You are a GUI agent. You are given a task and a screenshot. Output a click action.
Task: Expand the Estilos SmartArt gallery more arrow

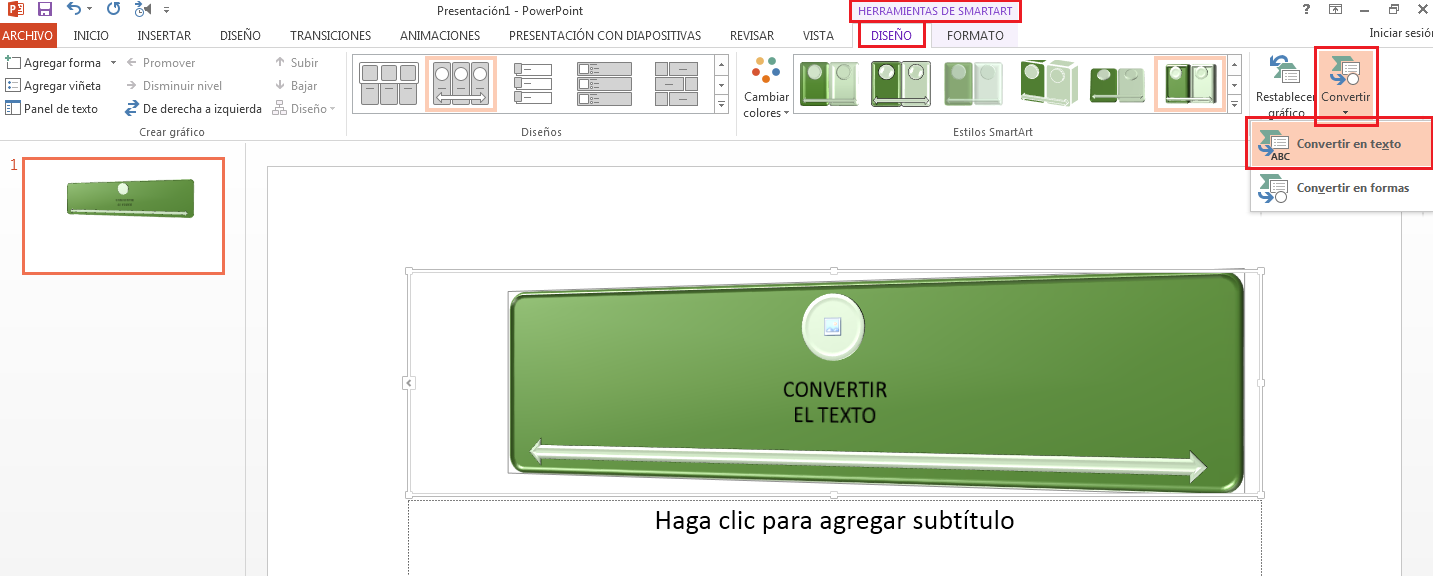tap(1236, 103)
